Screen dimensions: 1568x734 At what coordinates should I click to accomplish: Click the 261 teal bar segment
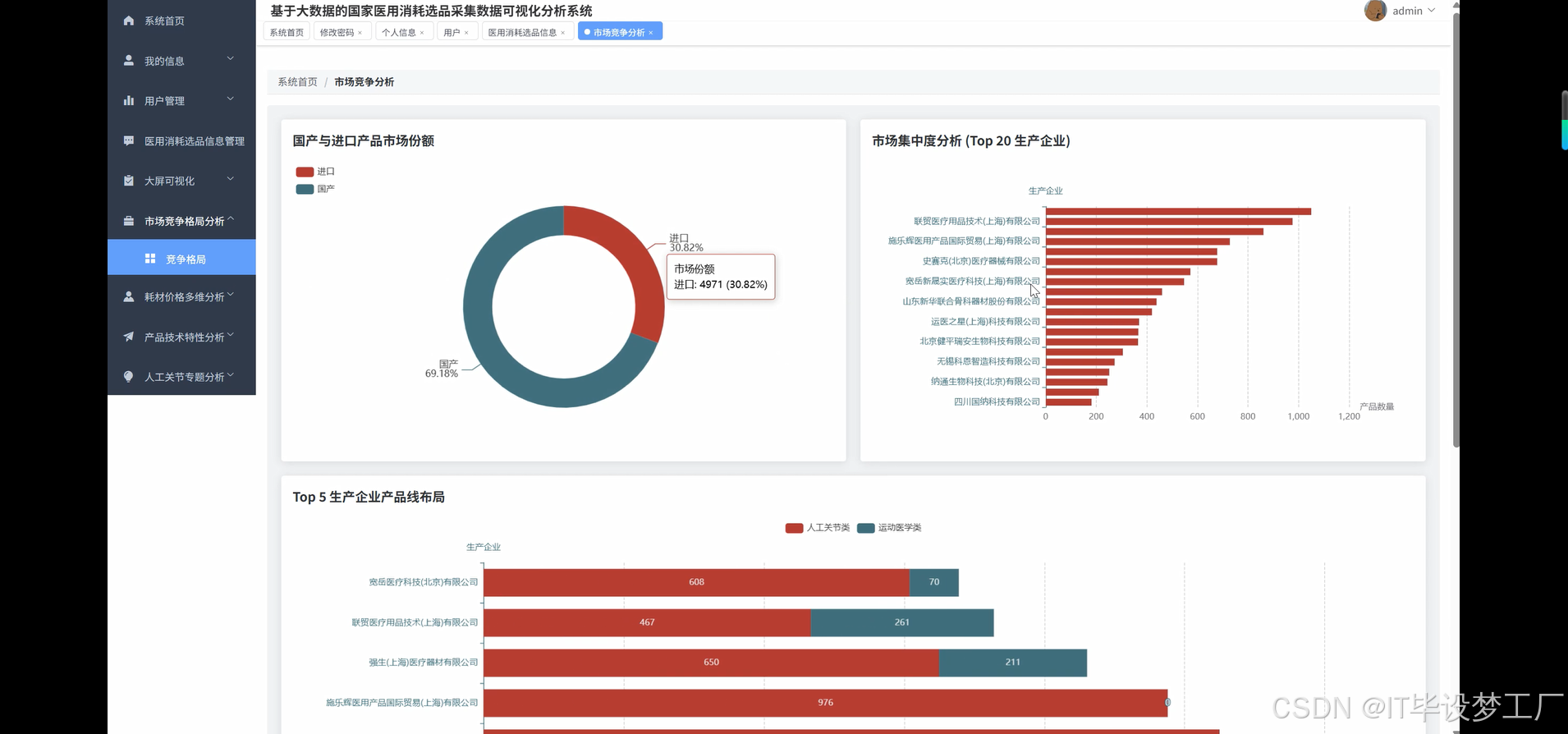902,622
